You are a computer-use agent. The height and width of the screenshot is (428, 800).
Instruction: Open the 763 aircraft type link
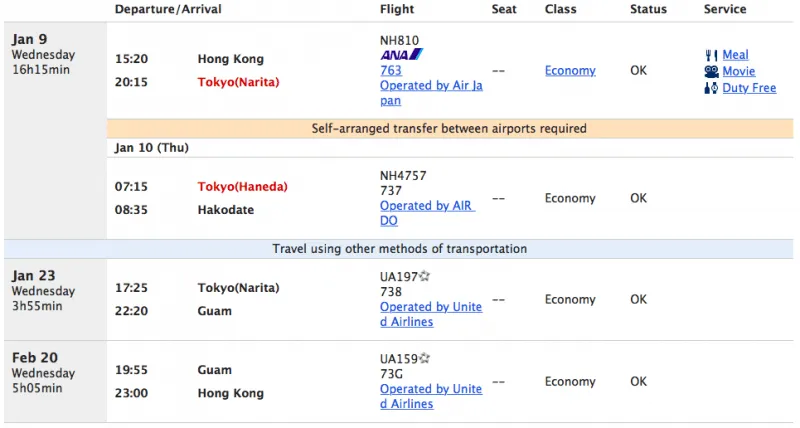391,70
